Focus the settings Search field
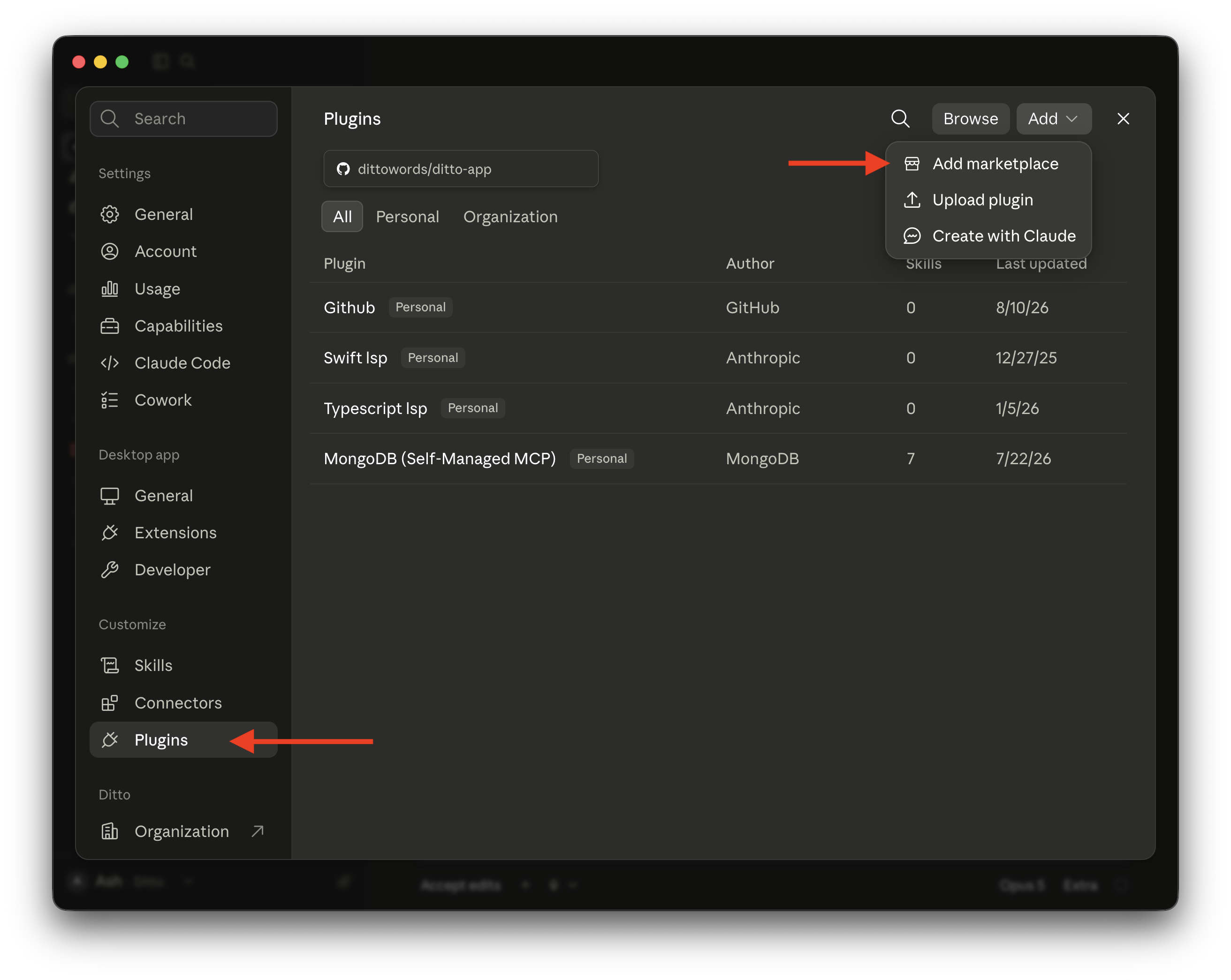 click(183, 119)
